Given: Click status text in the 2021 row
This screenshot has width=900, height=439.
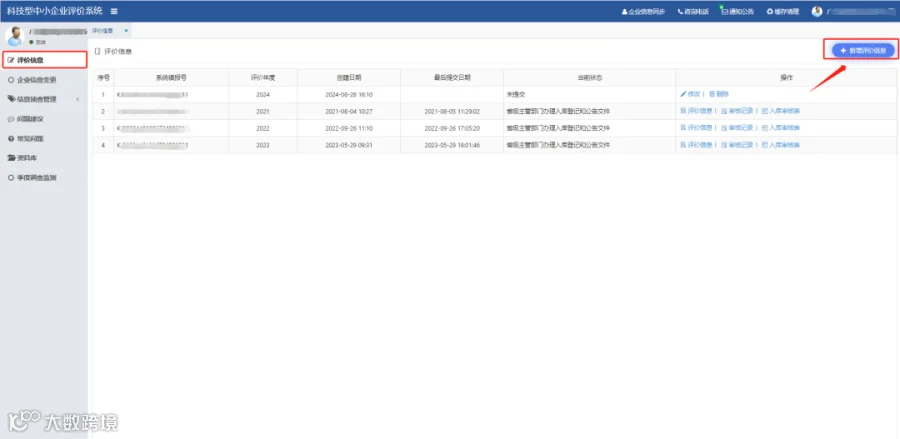Looking at the screenshot, I should 558,111.
